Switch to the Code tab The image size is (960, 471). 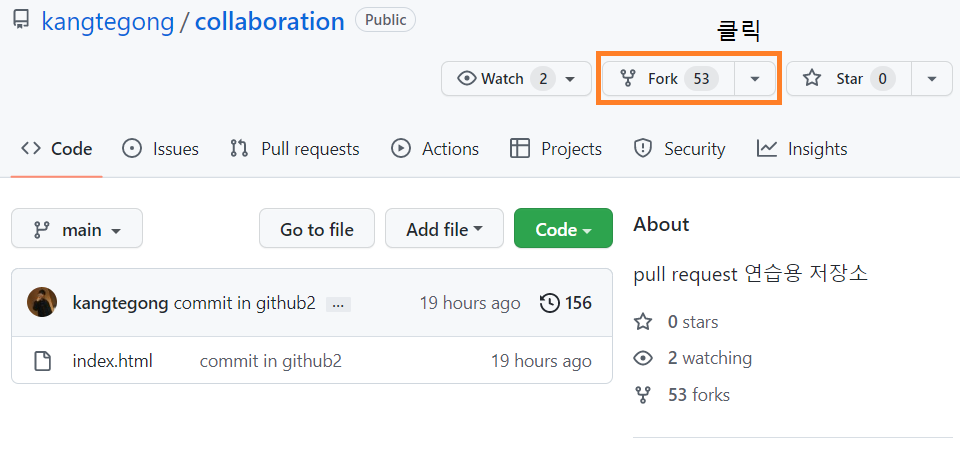57,149
